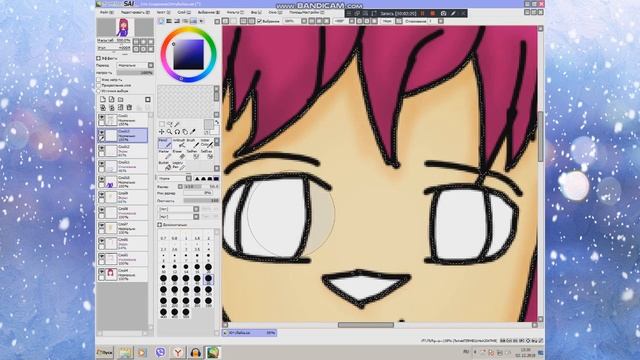Select the eyedropper color picker tool
Image resolution: width=640 pixels, height=360 pixels.
tap(193, 131)
